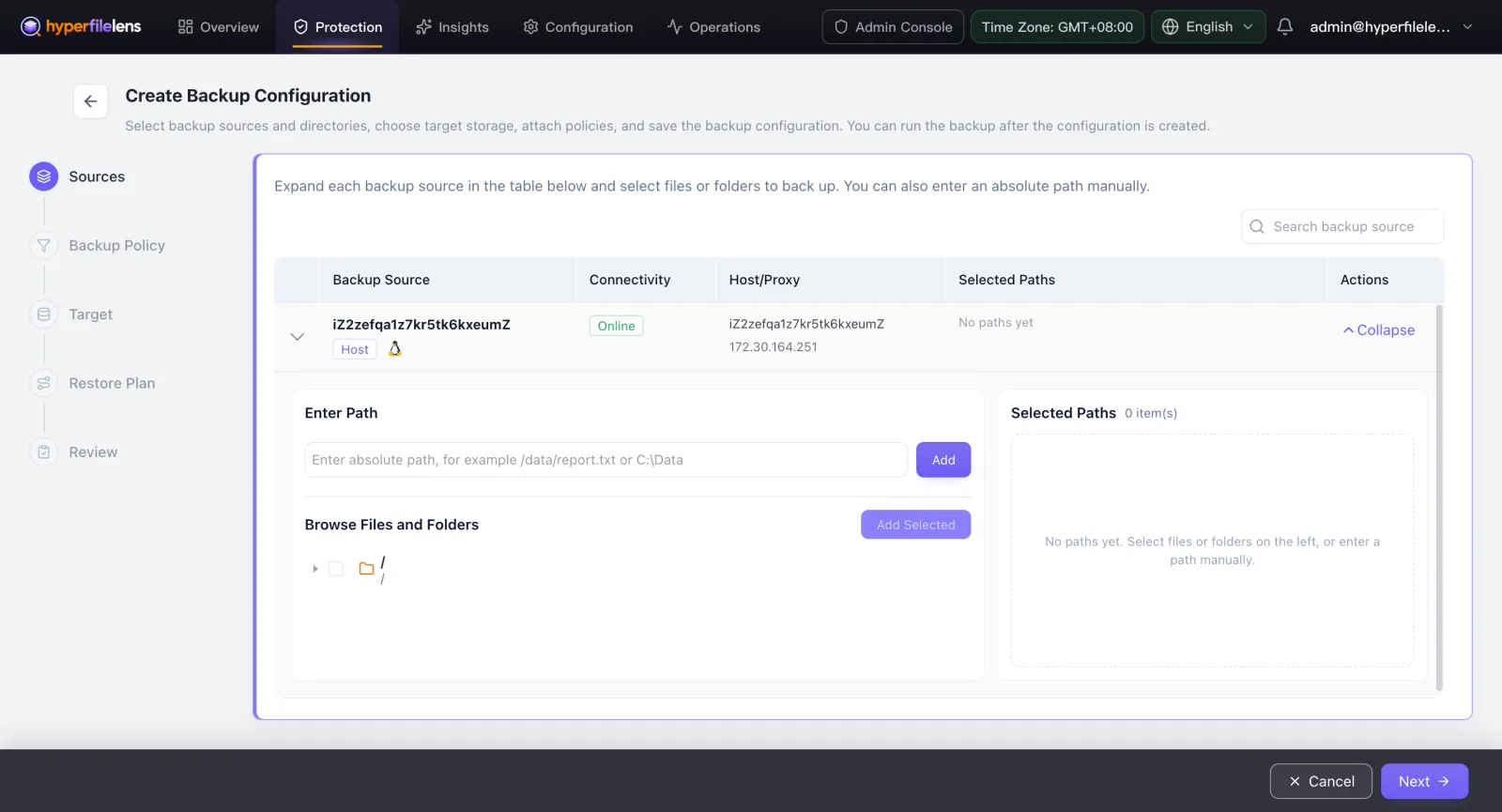1502x812 pixels.
Task: Open the hyperfilelens logo home
Action: [81, 26]
